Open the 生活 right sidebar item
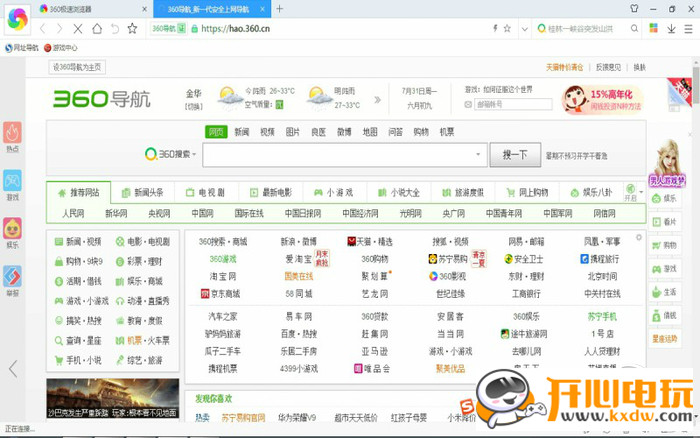Screen dimensions: 700x438 (665, 292)
